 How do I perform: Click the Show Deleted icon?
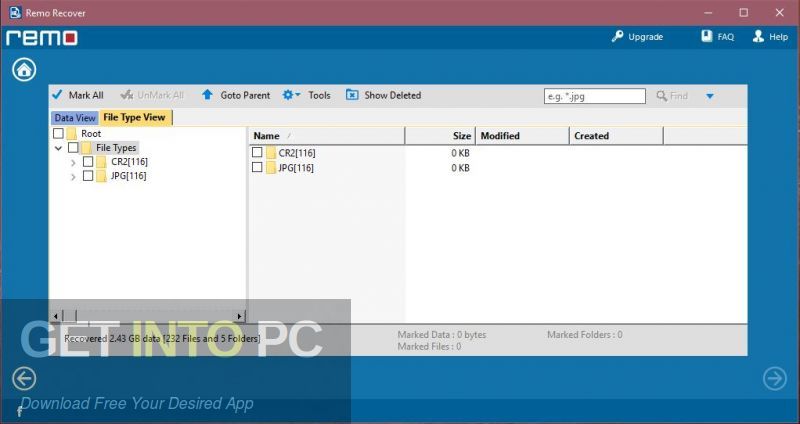(352, 95)
